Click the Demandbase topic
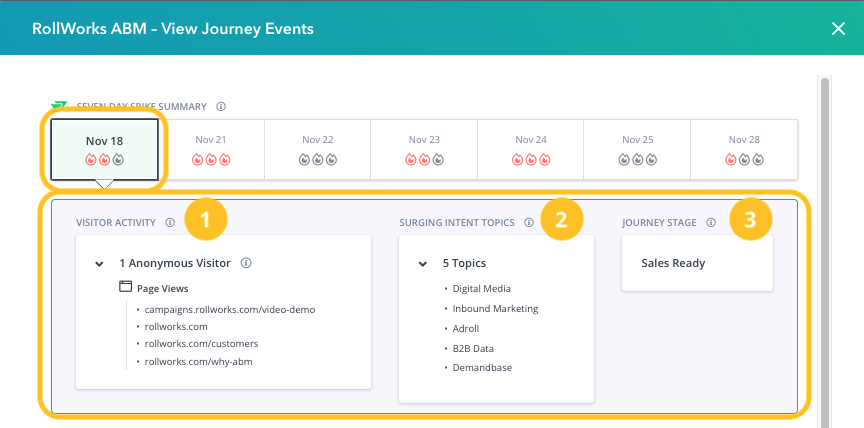The width and height of the screenshot is (864, 428). tap(482, 367)
